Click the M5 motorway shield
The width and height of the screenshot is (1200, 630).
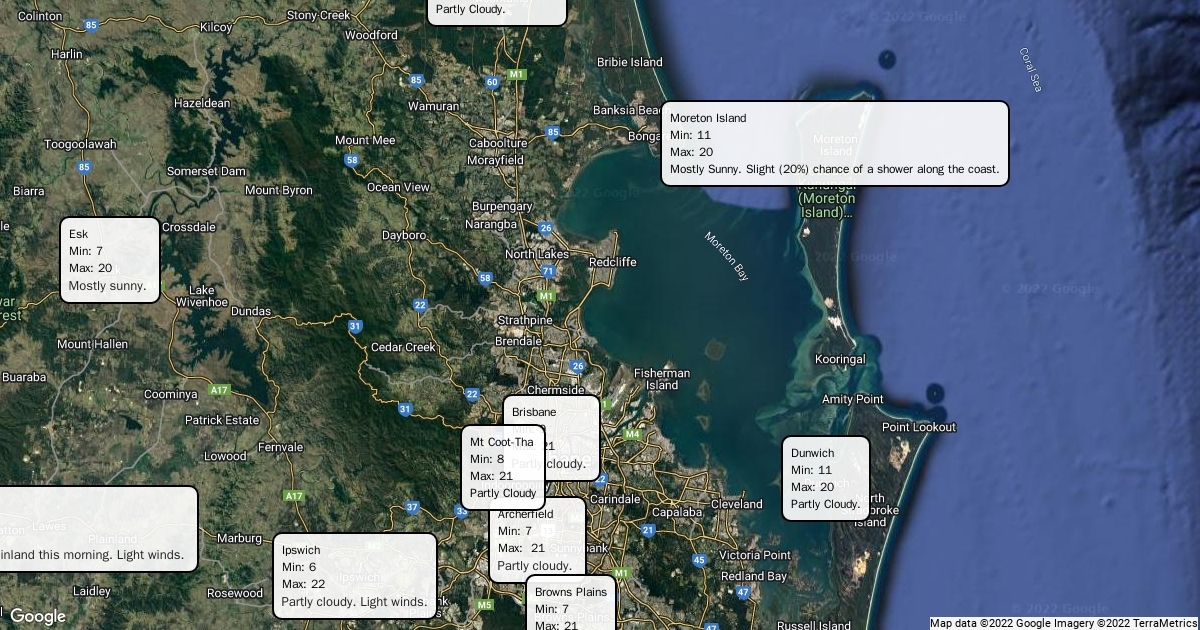click(485, 604)
